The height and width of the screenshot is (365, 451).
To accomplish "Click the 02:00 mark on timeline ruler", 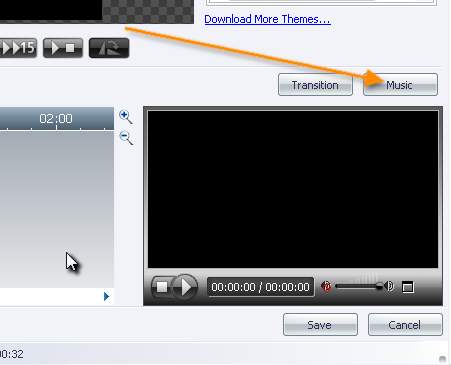I will (56, 119).
